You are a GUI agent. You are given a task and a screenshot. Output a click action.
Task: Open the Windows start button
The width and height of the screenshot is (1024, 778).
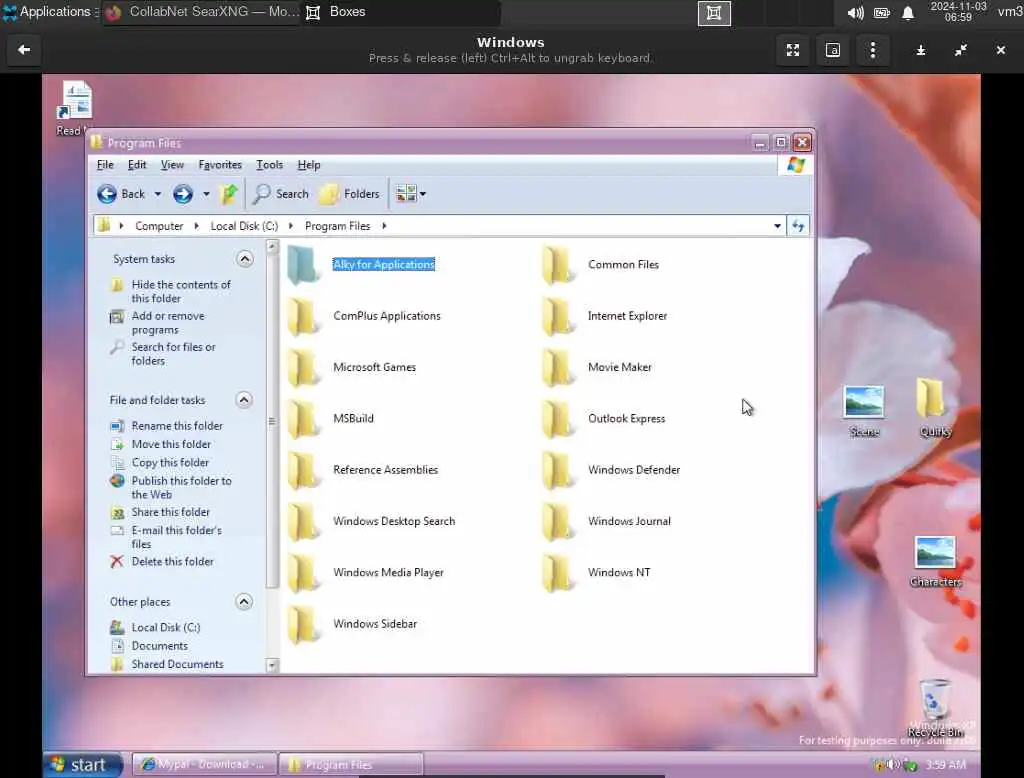click(x=84, y=764)
